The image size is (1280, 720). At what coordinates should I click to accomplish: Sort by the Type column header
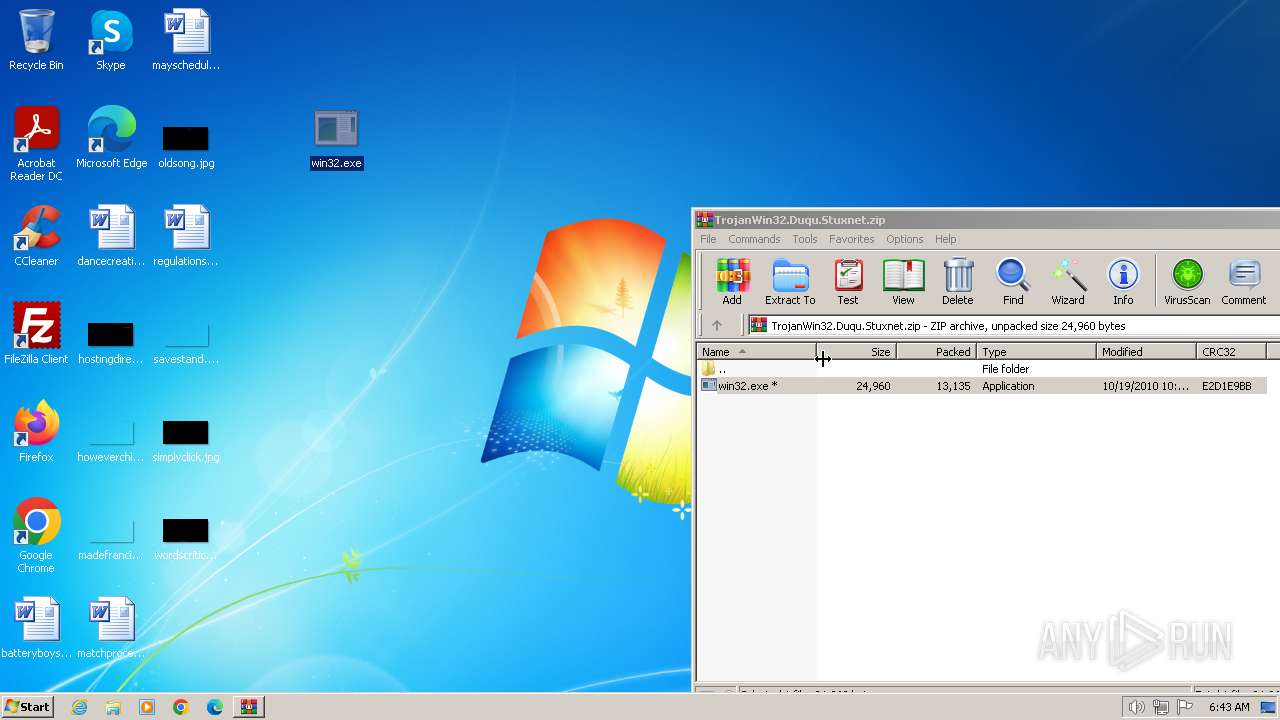coord(1037,352)
